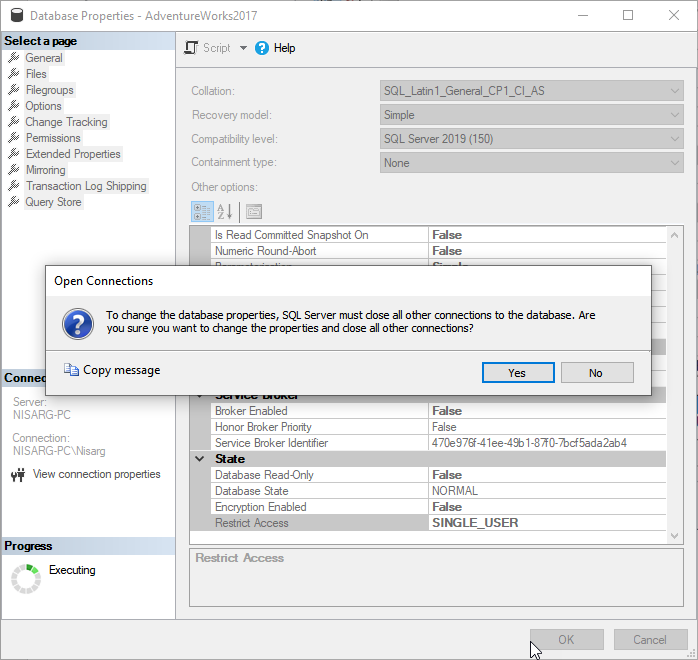Switch property grid to Categorized view

(x=202, y=212)
